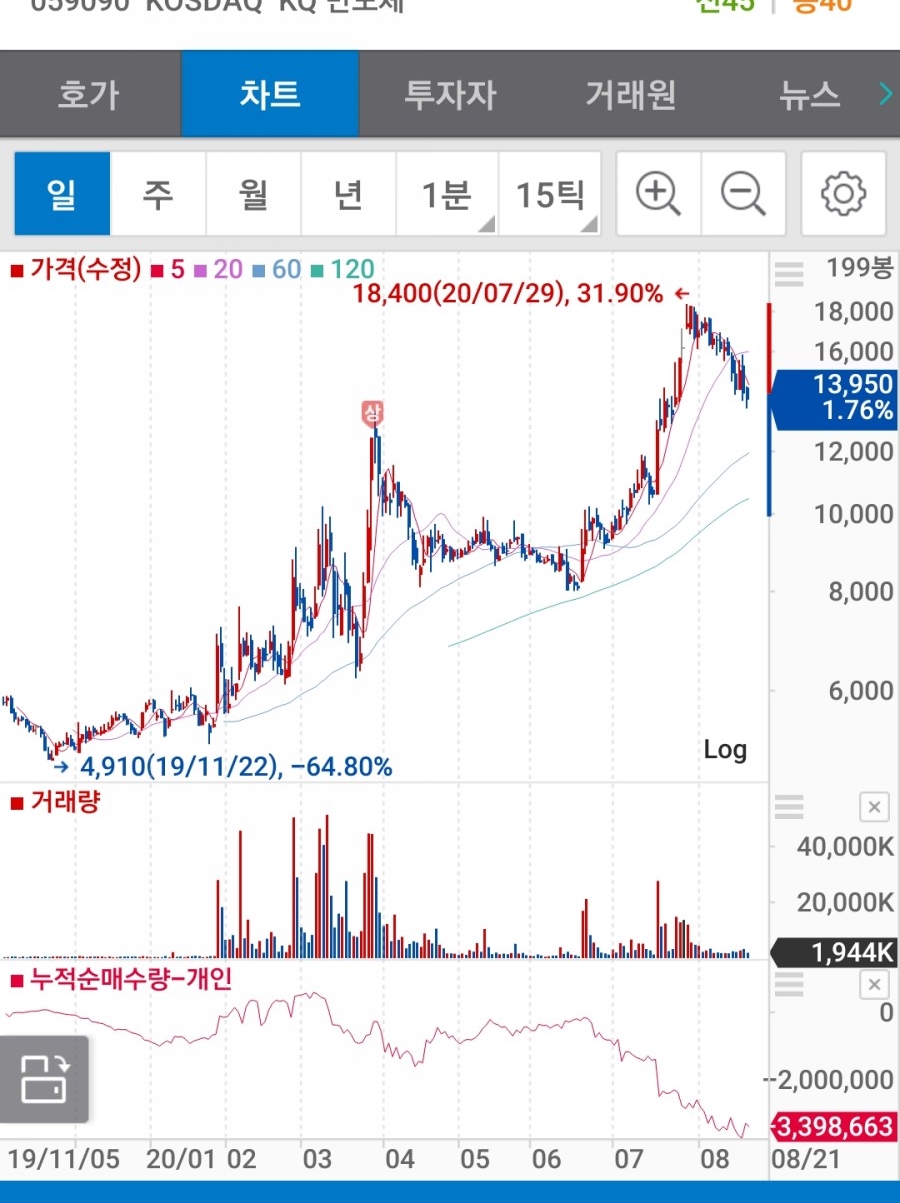900x1203 pixels.
Task: Open chart settings via the gear icon
Action: click(x=843, y=193)
